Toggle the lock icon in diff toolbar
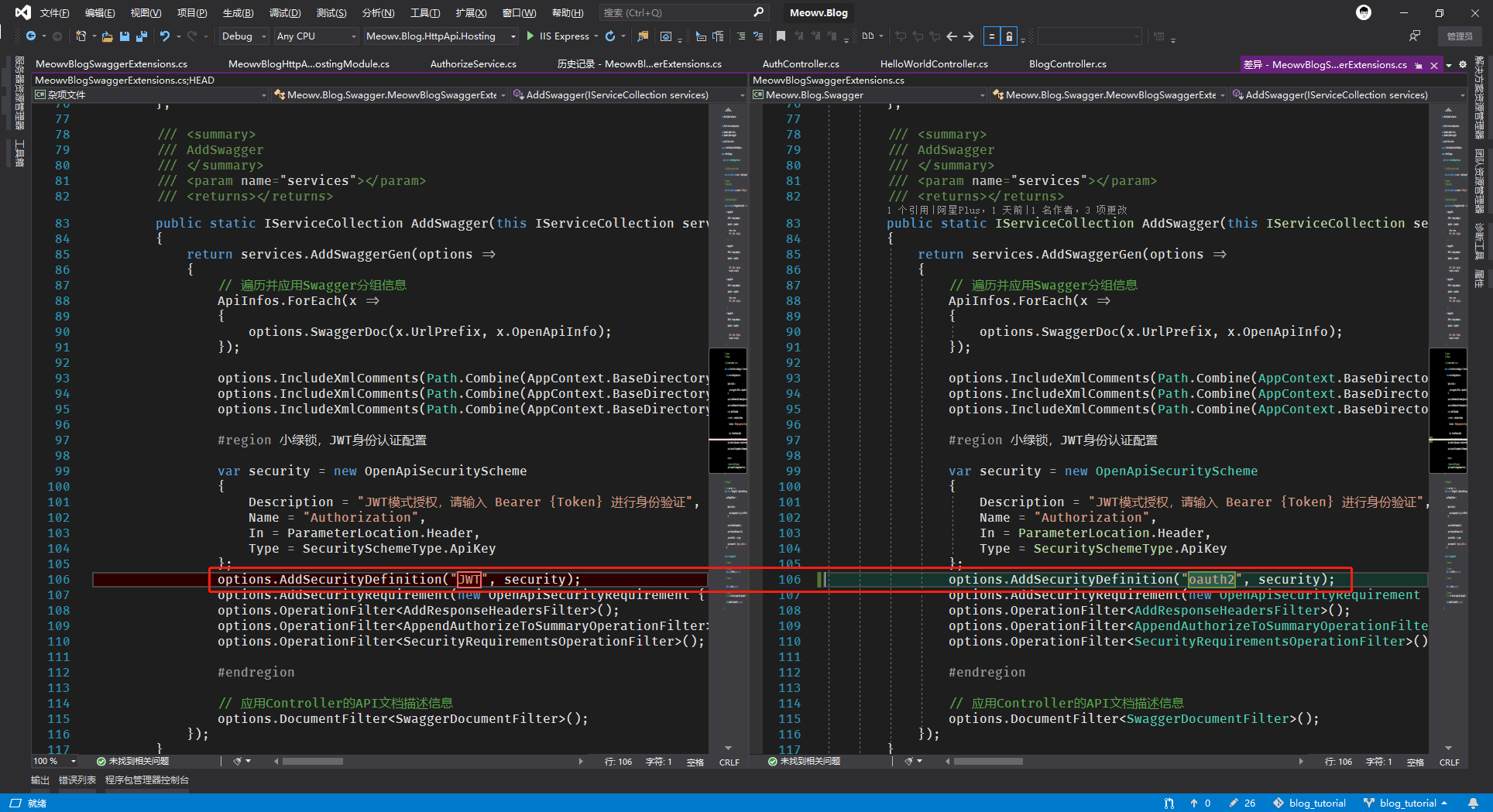1493x812 pixels. click(1009, 36)
